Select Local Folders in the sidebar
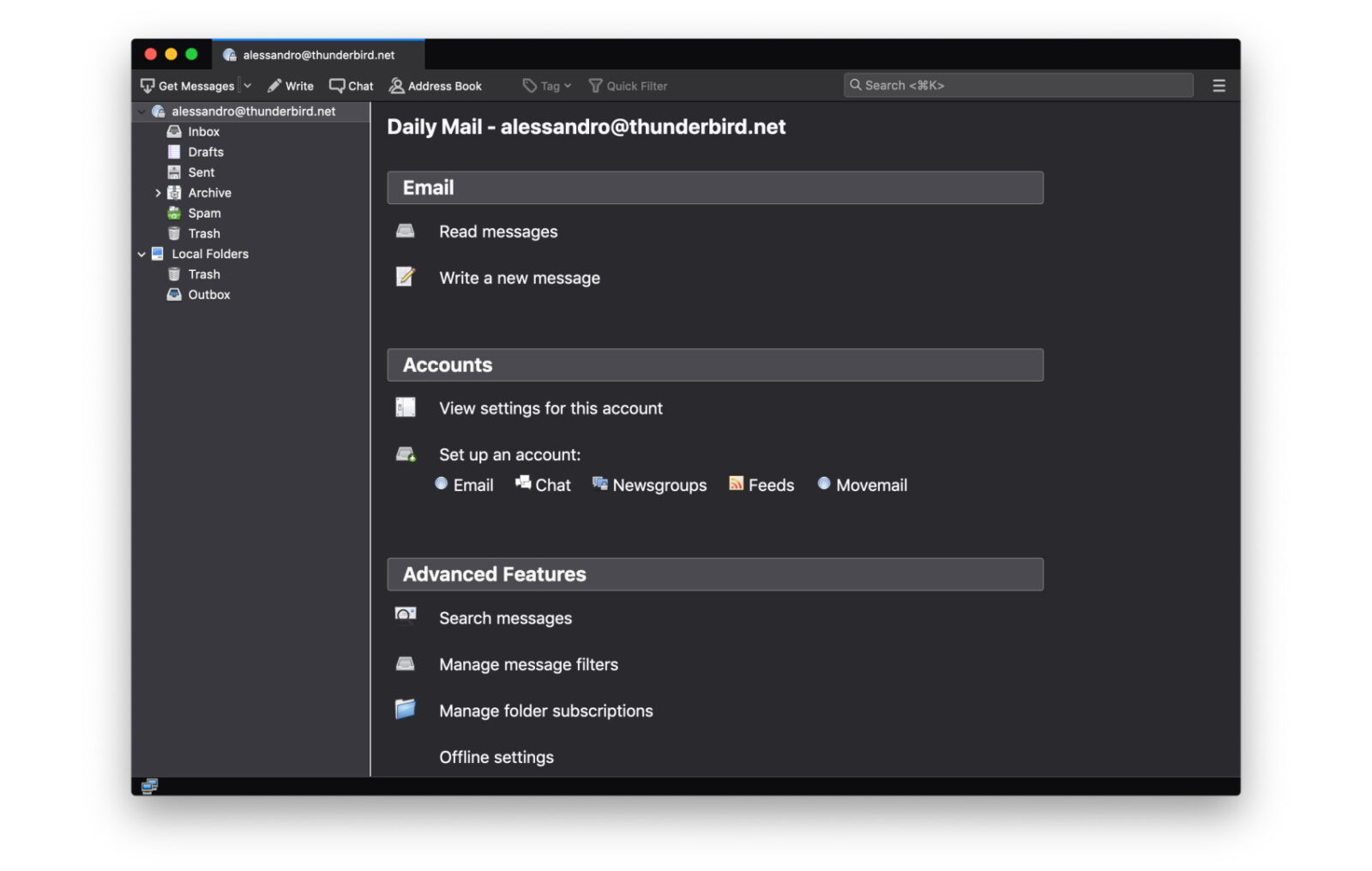Image resolution: width=1372 pixels, height=871 pixels. click(210, 255)
